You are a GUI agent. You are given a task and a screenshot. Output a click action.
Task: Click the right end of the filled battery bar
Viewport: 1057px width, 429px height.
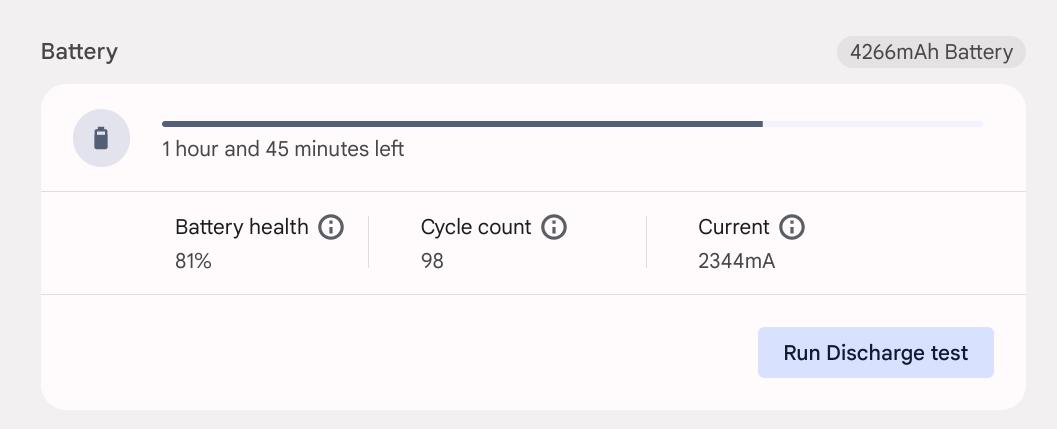point(760,124)
